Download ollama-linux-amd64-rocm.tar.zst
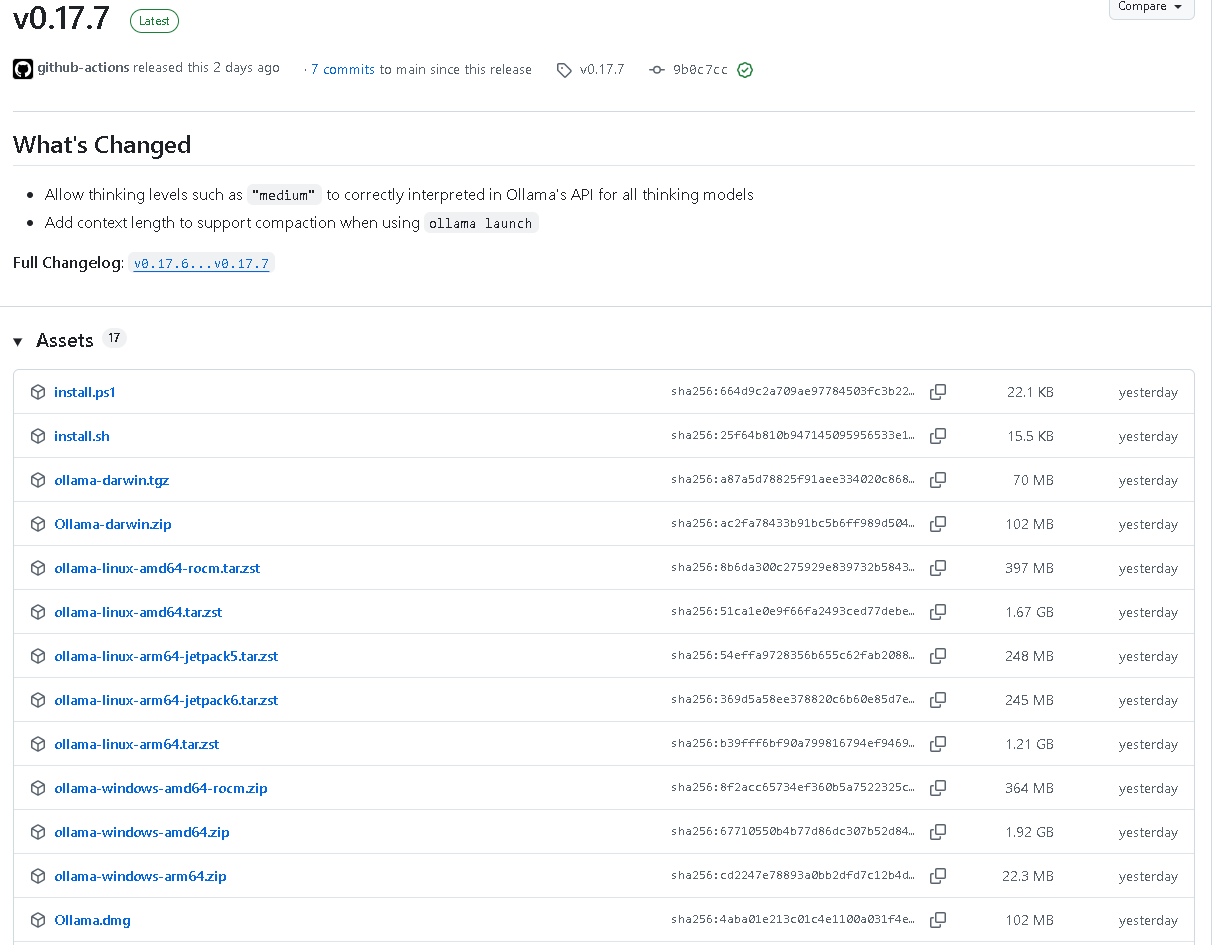 (x=157, y=568)
